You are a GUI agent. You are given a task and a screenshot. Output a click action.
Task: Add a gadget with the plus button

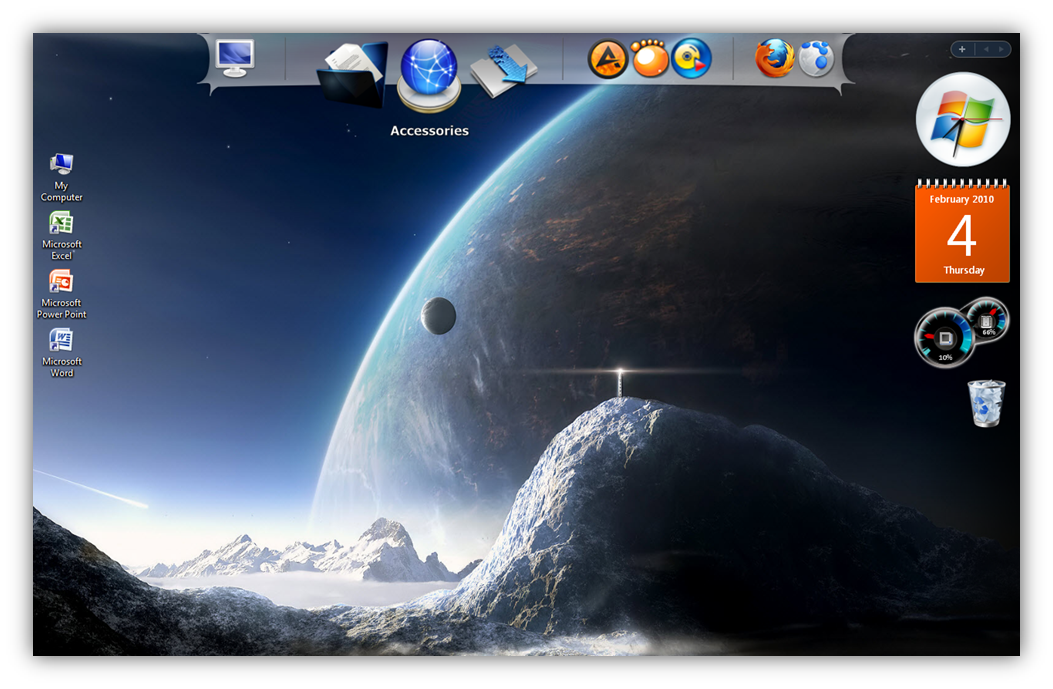click(x=962, y=49)
